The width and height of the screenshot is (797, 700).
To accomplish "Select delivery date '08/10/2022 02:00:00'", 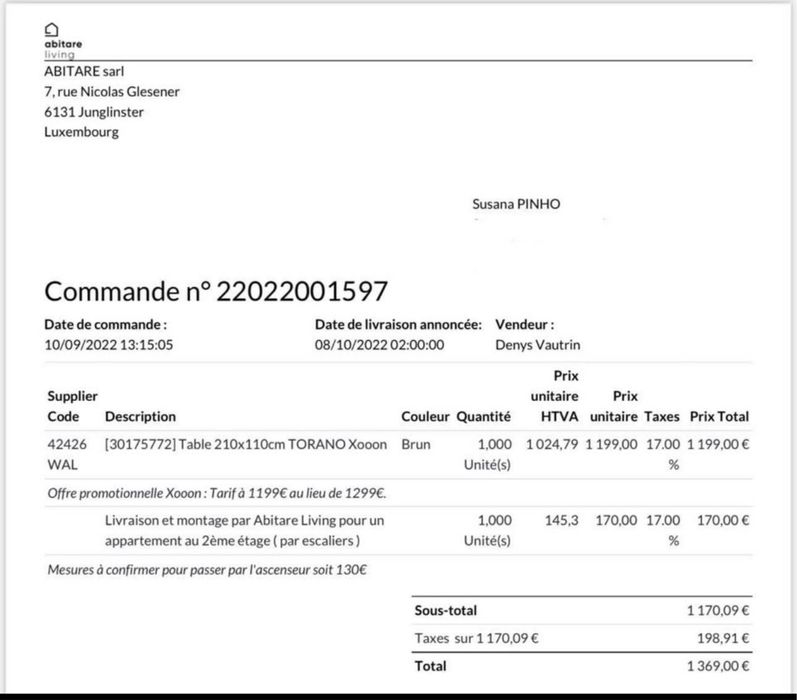I will pos(379,345).
